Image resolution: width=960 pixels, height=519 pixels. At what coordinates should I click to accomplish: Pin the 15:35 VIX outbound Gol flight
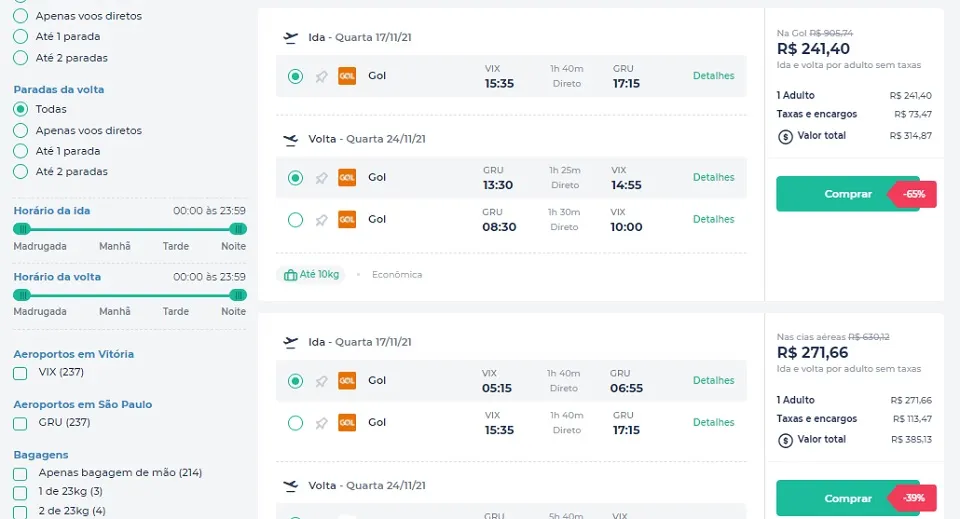[321, 77]
